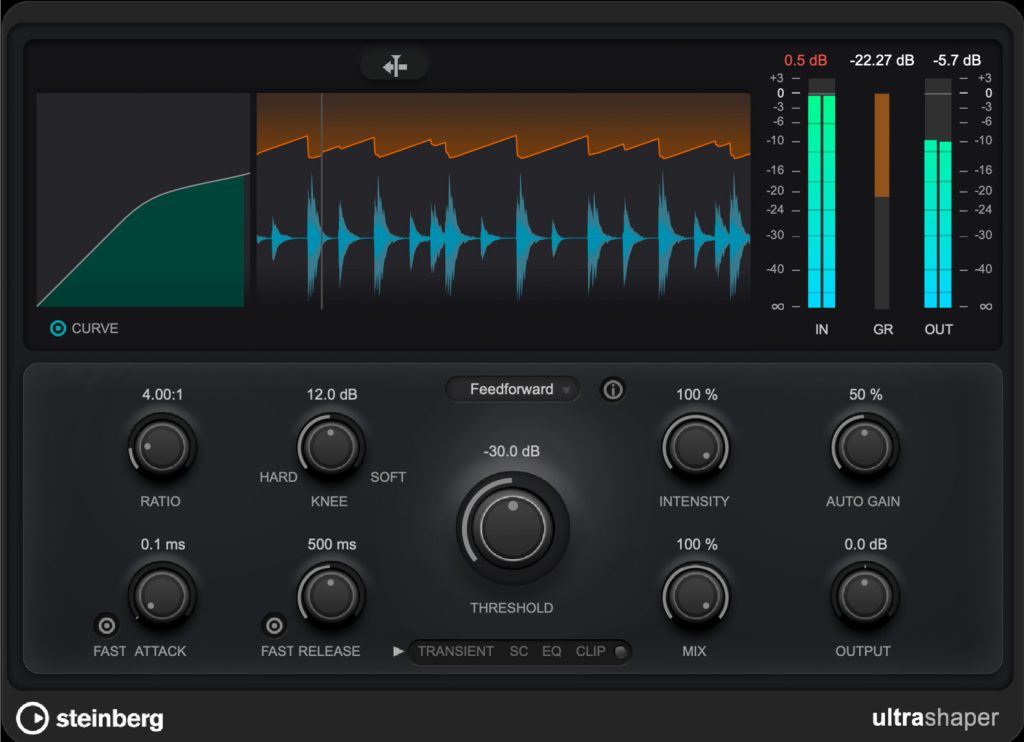Toggle the Curve display button

(58, 328)
